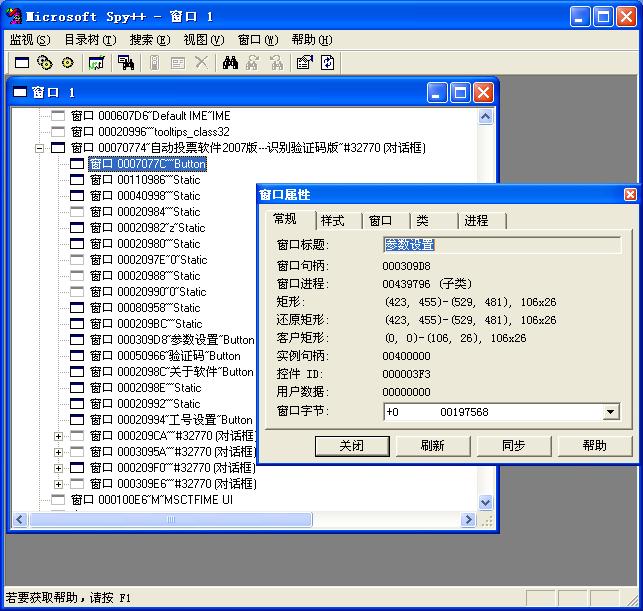Expand the 000209F0 #32770 dialog node
The height and width of the screenshot is (611, 643).
pos(58,468)
